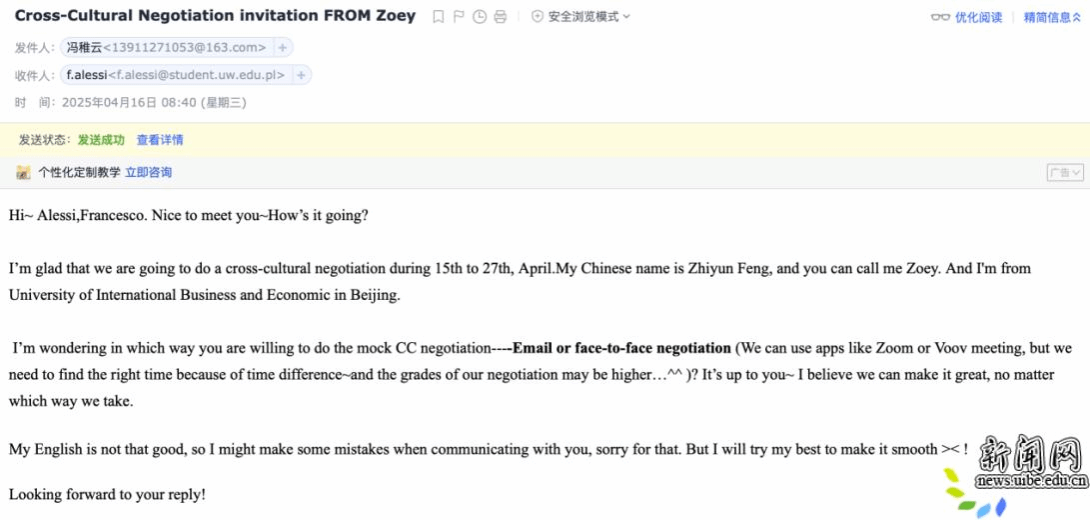Click the glasses icon for 优化阅读
1090x520 pixels.
pyautogui.click(x=940, y=17)
